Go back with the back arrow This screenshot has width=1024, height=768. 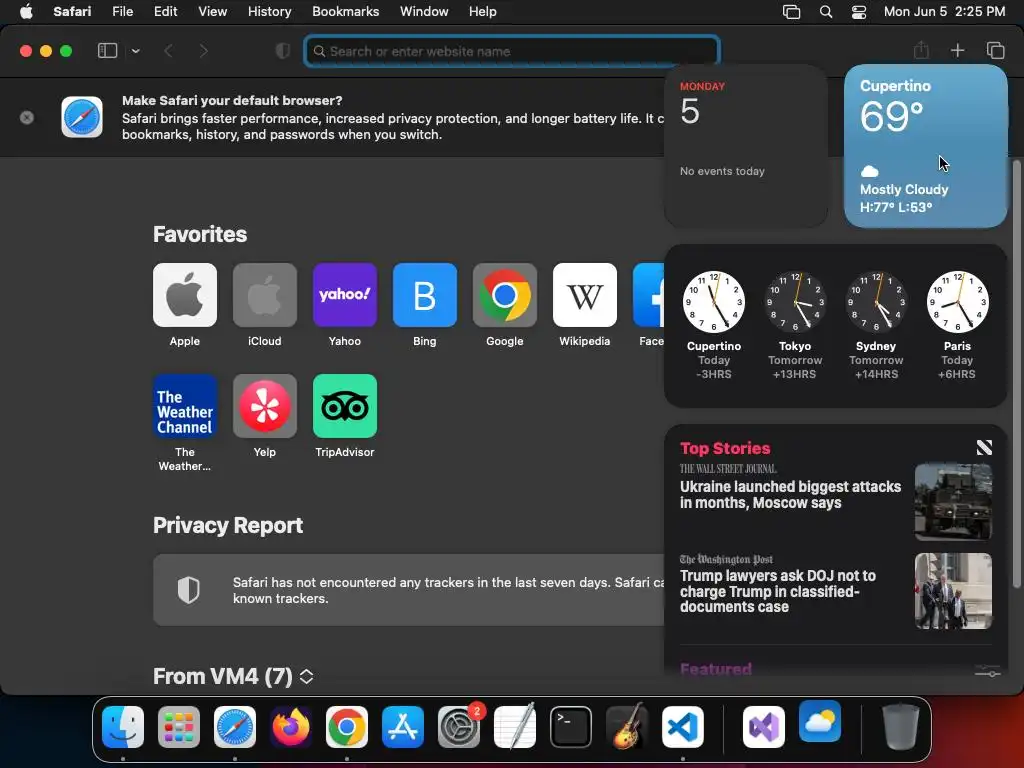(168, 51)
